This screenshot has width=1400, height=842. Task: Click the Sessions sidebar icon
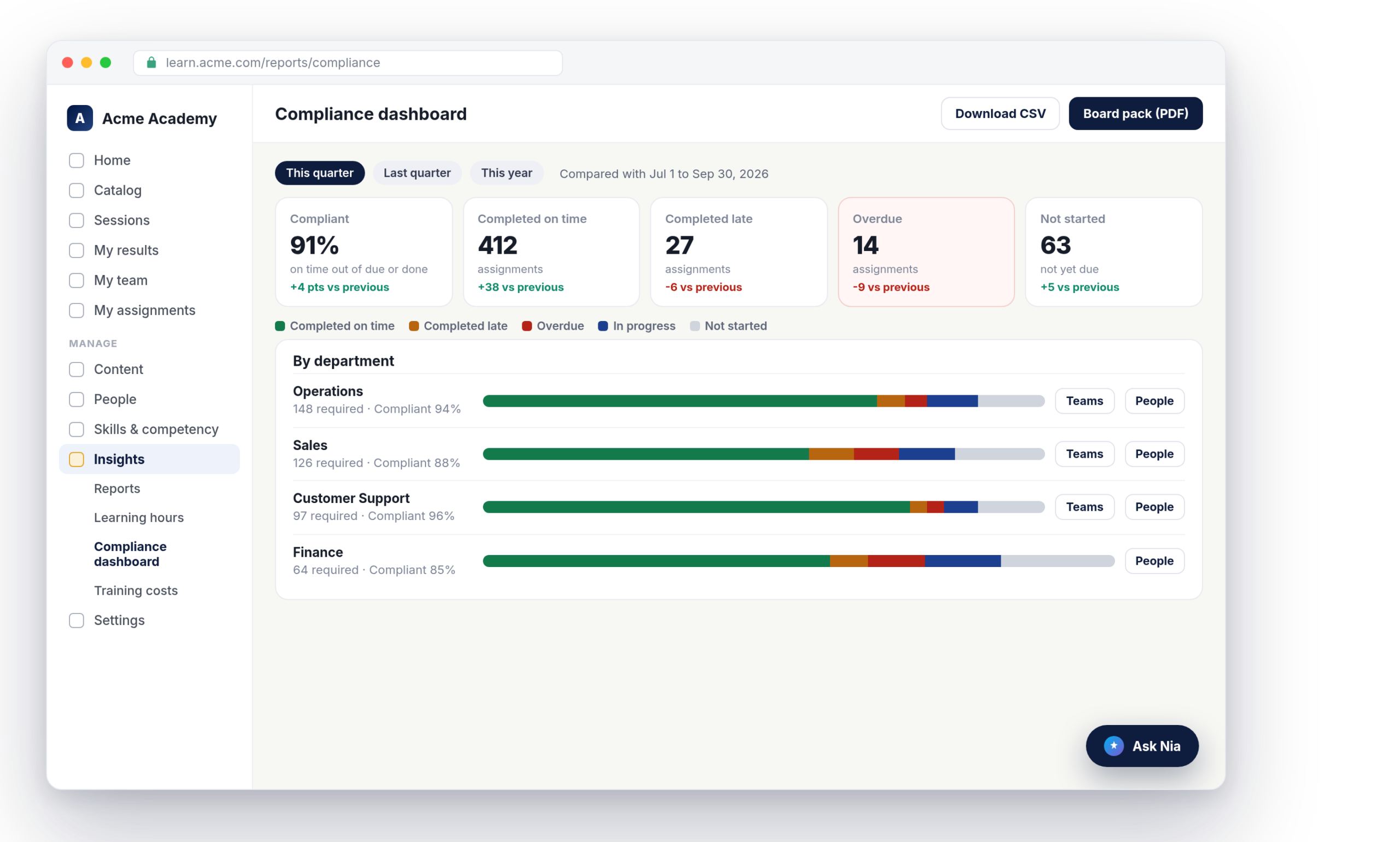coord(77,220)
